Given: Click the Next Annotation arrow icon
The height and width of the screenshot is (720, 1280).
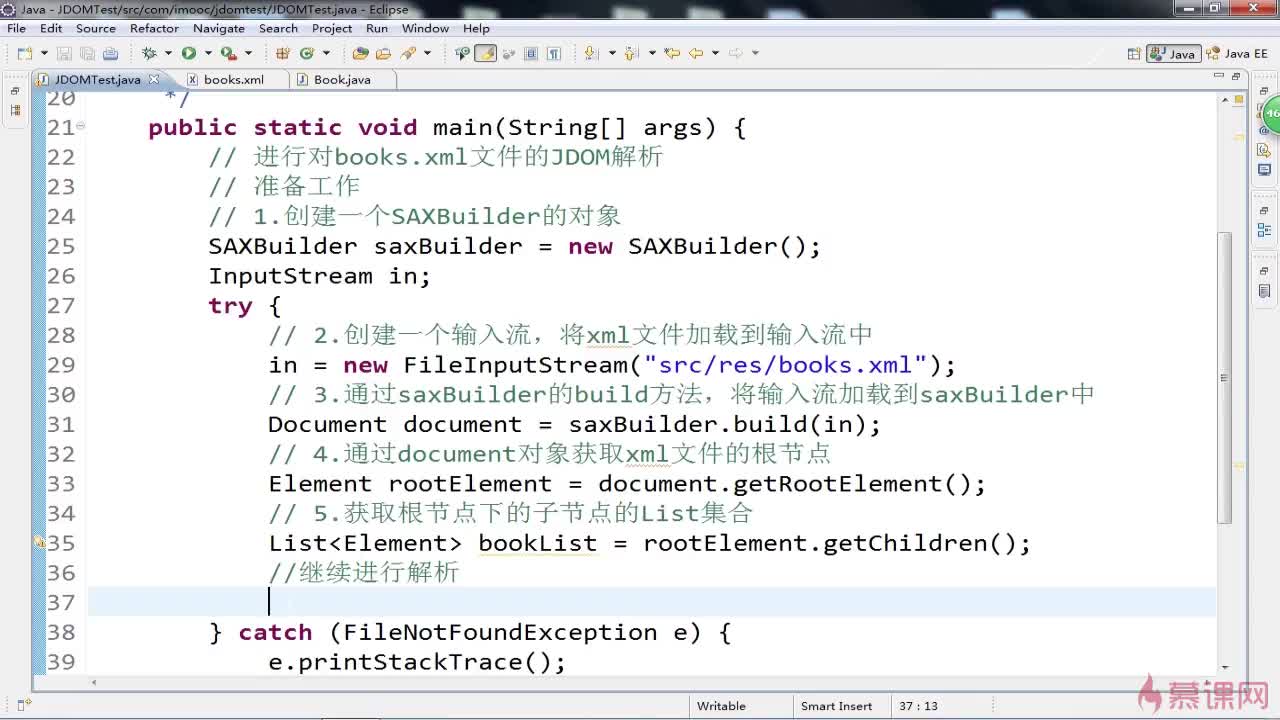Looking at the screenshot, I should pos(591,53).
